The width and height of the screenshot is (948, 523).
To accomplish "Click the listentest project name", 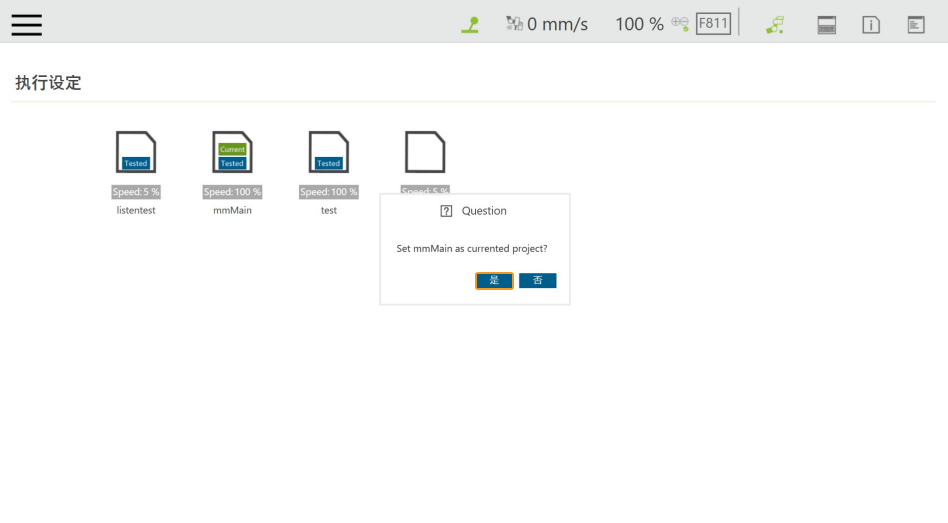I will click(136, 210).
